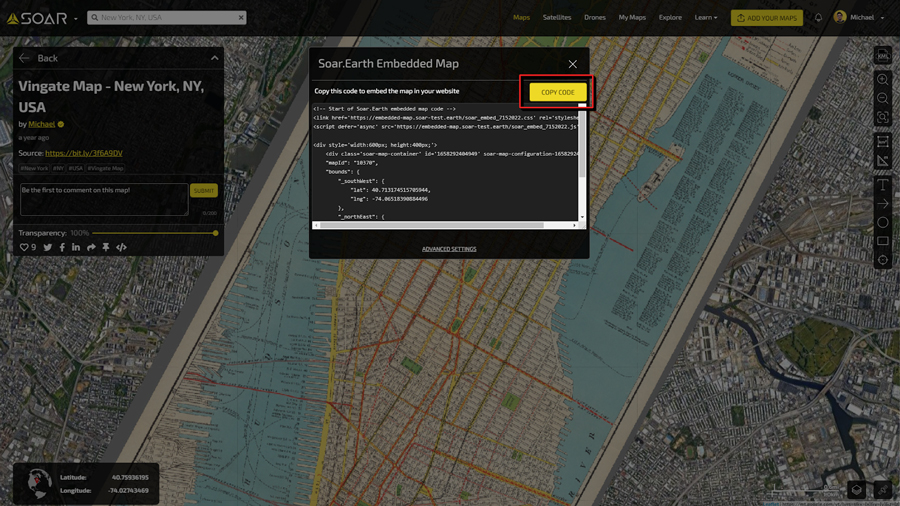Click the Copy Code button

click(x=557, y=92)
